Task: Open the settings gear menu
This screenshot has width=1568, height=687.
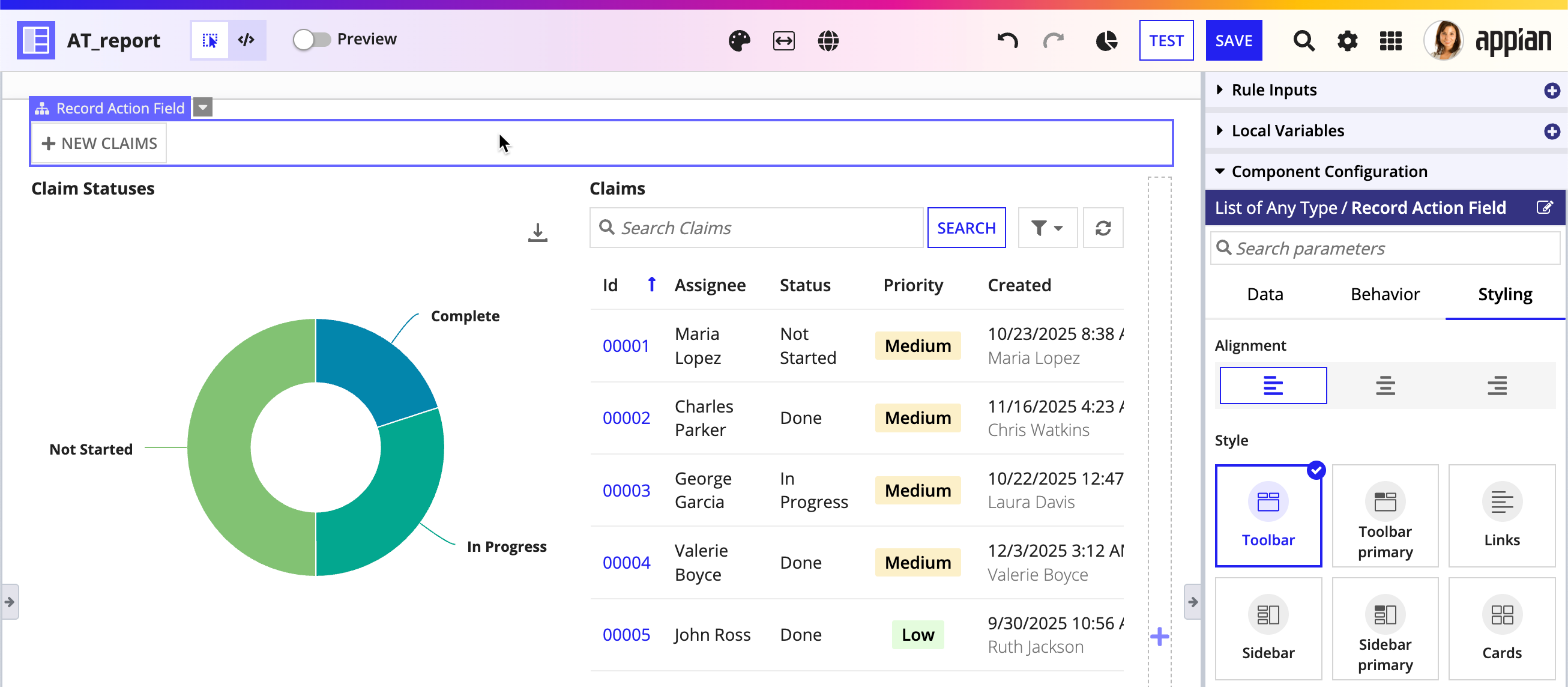Action: click(1347, 41)
